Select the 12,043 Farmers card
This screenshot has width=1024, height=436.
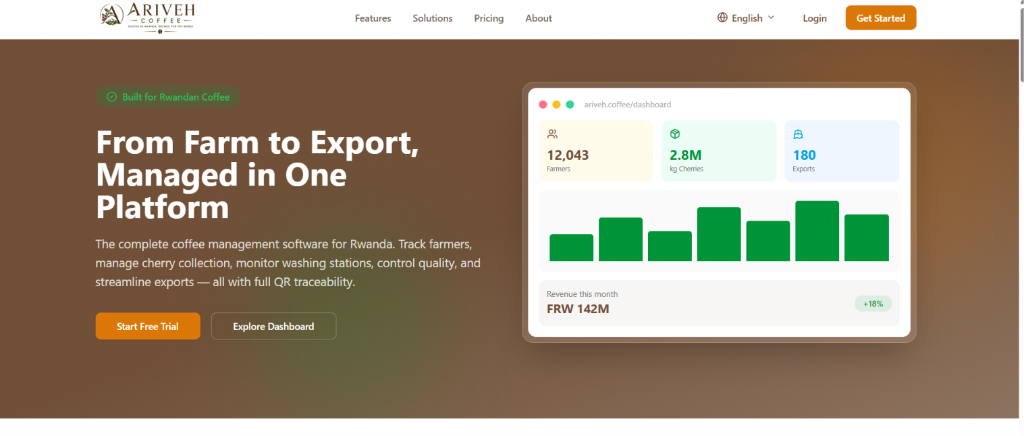tap(596, 151)
